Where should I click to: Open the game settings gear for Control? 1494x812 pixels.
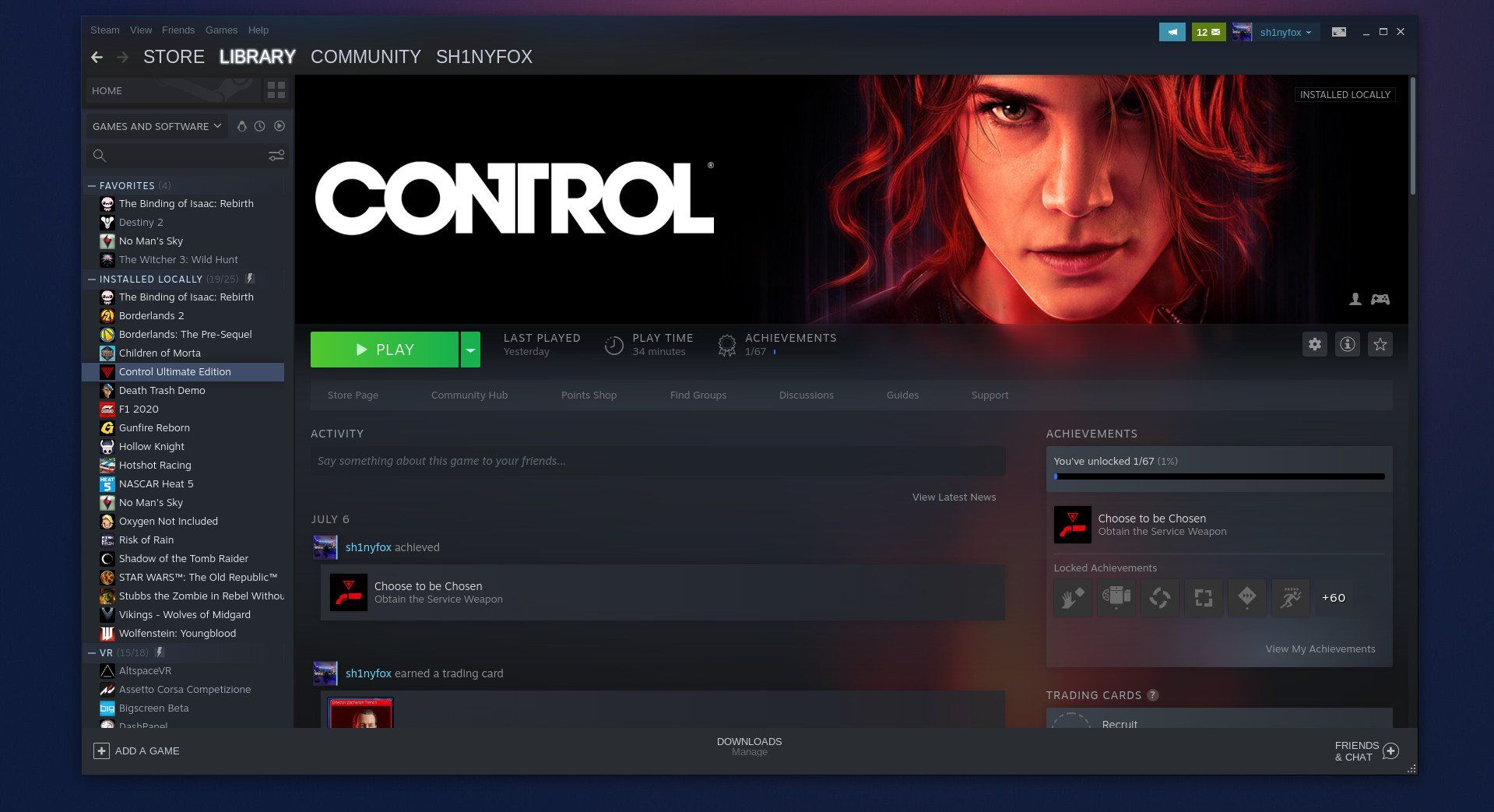pos(1314,343)
